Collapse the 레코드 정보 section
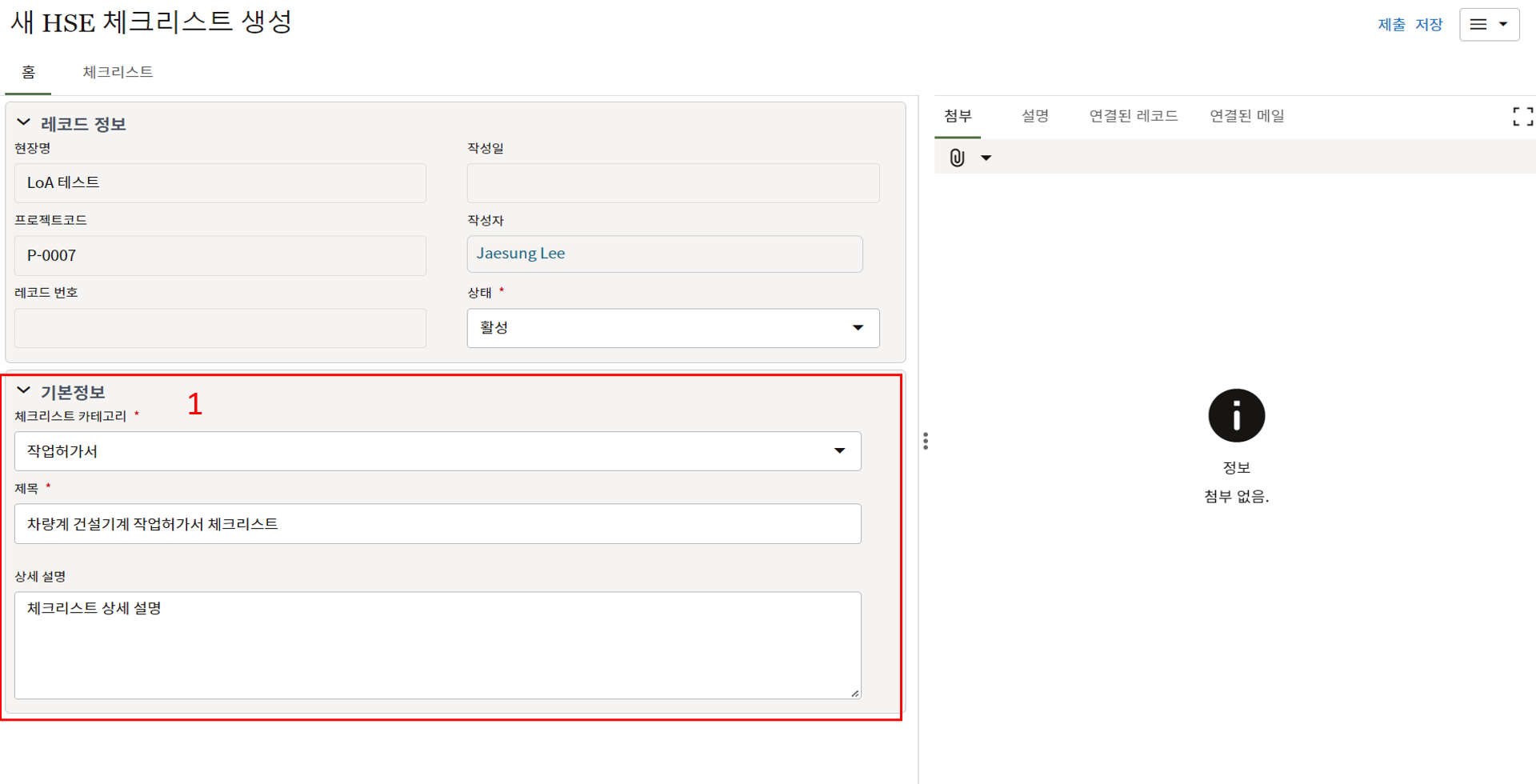This screenshot has height=784, width=1536. coord(24,123)
